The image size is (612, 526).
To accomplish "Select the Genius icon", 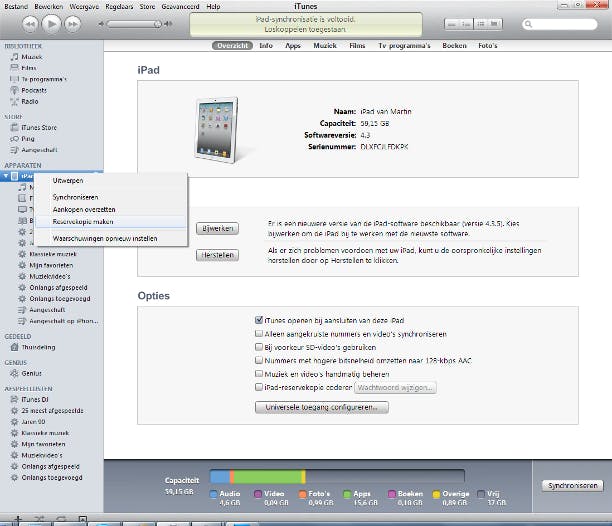I will [x=14, y=373].
